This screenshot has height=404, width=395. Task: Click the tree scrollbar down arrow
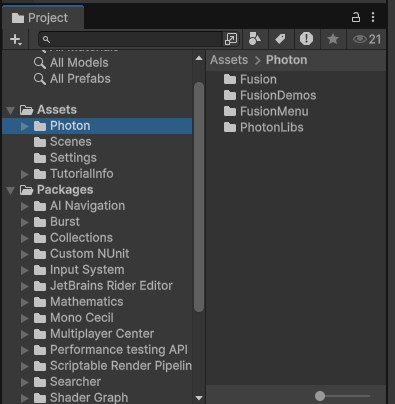point(199,398)
